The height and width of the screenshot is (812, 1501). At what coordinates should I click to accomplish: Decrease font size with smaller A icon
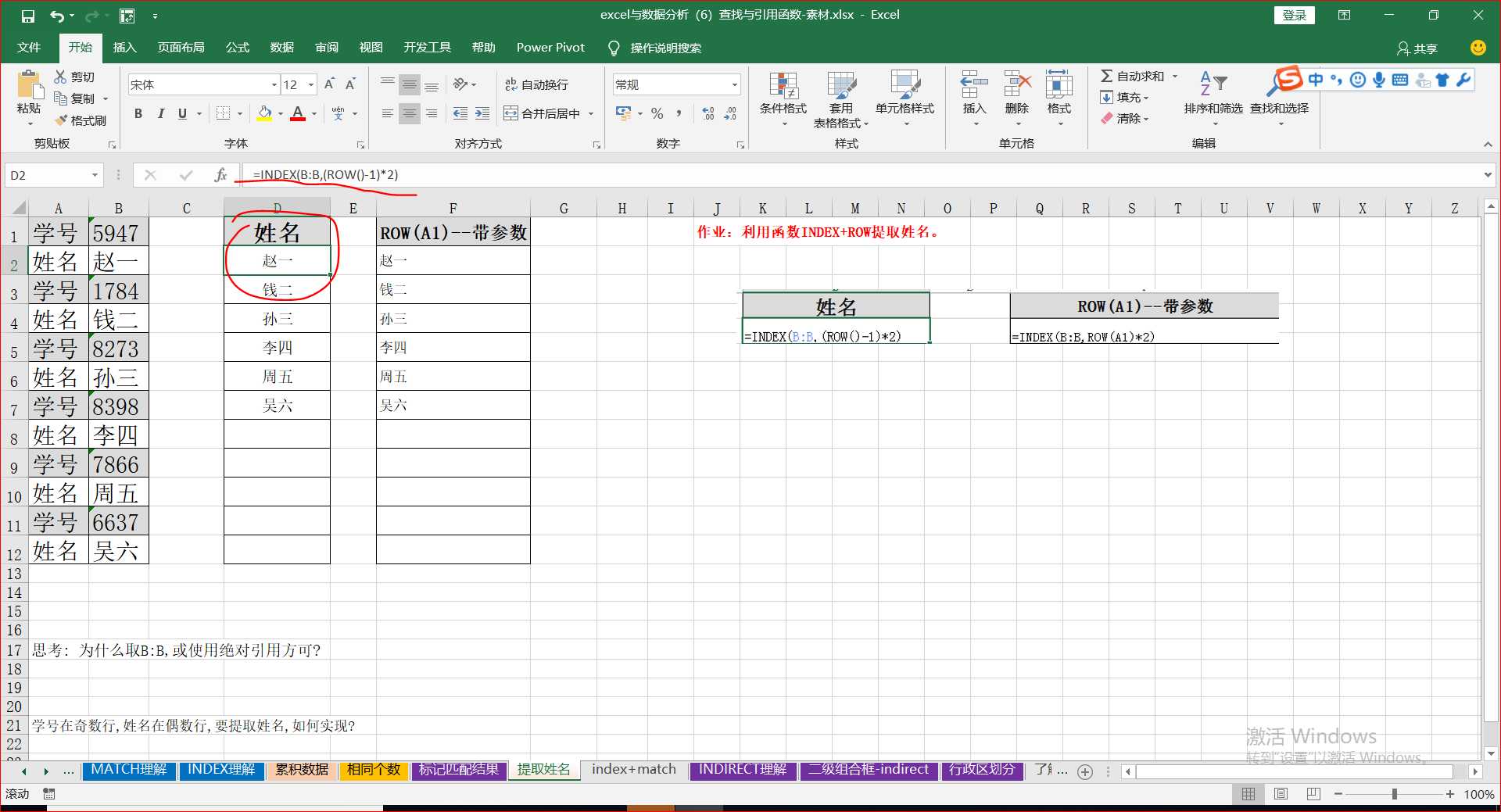pos(350,84)
